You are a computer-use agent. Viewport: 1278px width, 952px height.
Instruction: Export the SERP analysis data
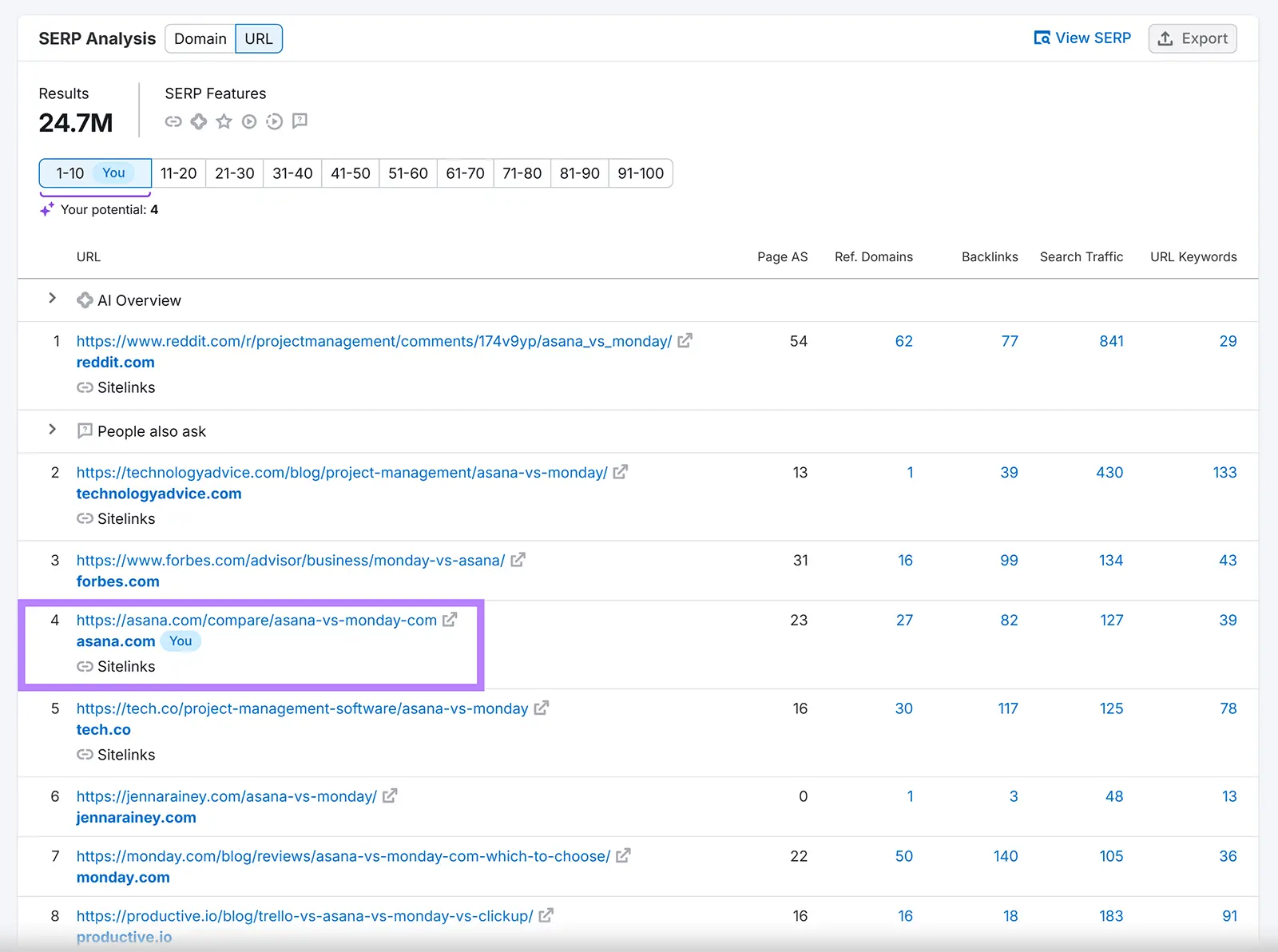(x=1193, y=38)
